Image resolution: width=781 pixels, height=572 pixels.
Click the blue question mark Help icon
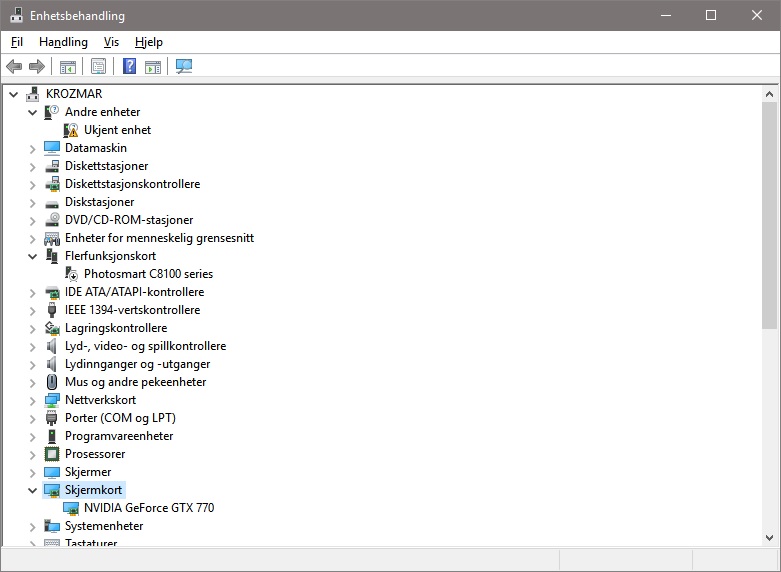(130, 66)
